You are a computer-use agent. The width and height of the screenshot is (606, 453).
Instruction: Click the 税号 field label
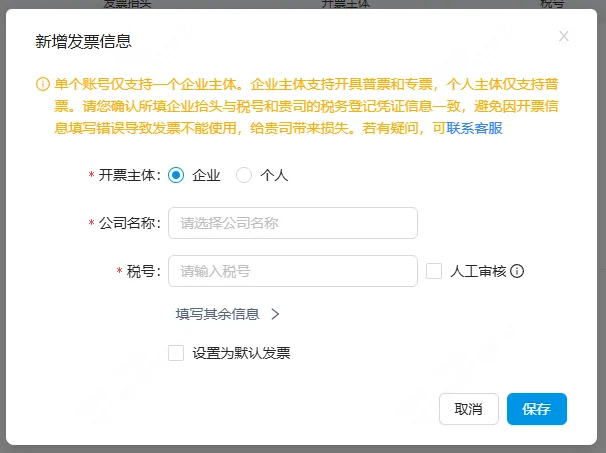coord(143,271)
